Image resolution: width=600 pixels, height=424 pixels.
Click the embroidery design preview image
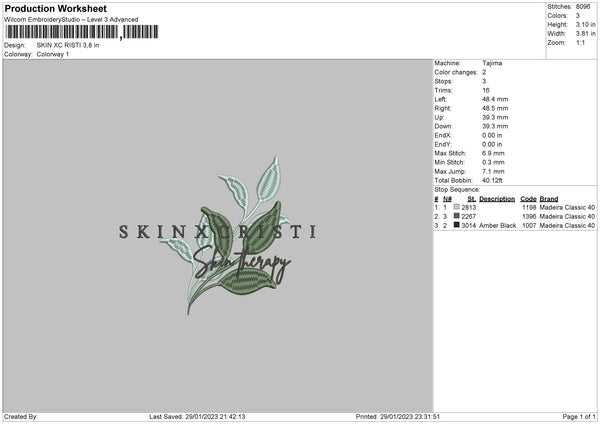point(218,235)
